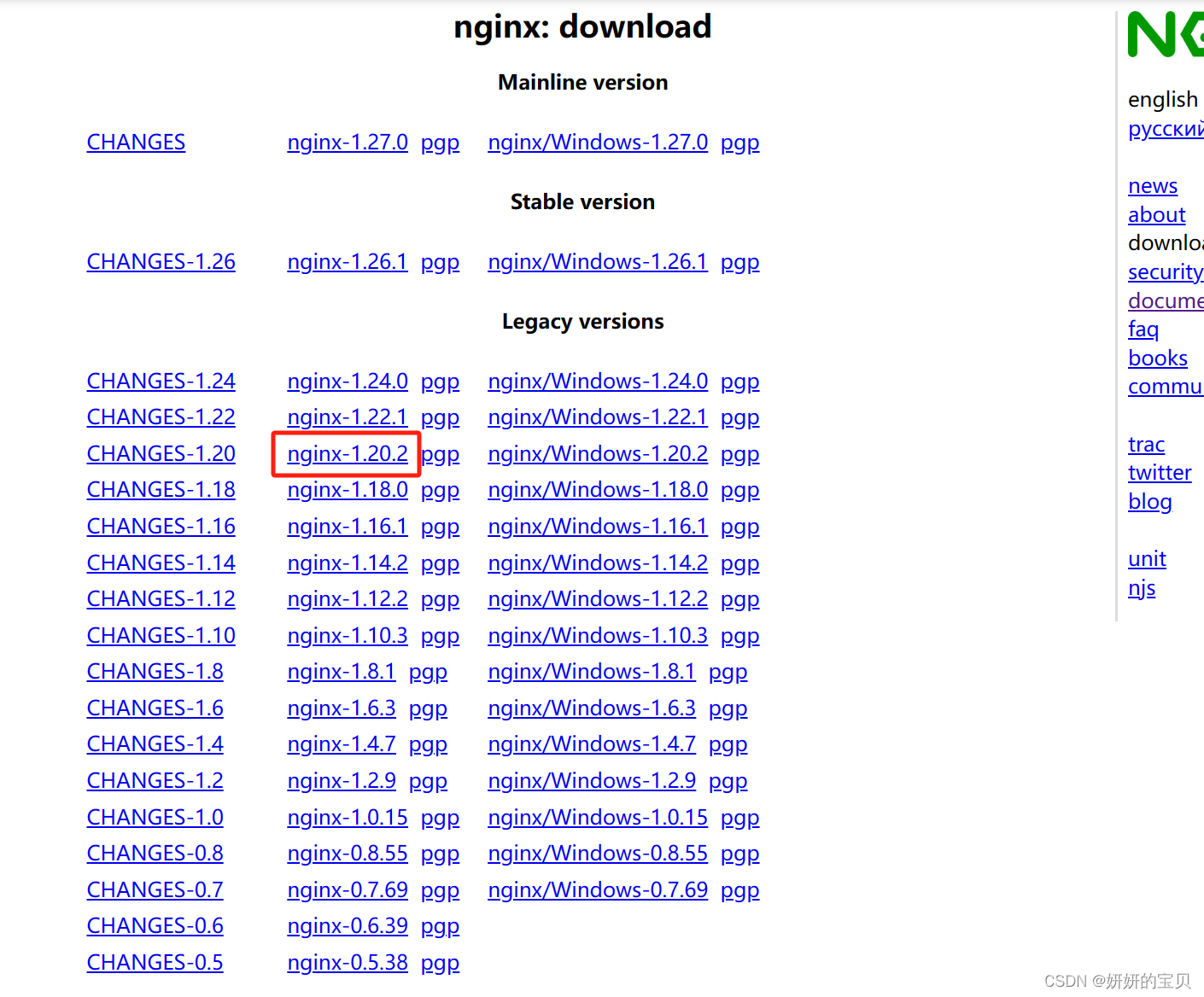
Task: Open the CHANGES-0.5 link
Action: tap(155, 963)
